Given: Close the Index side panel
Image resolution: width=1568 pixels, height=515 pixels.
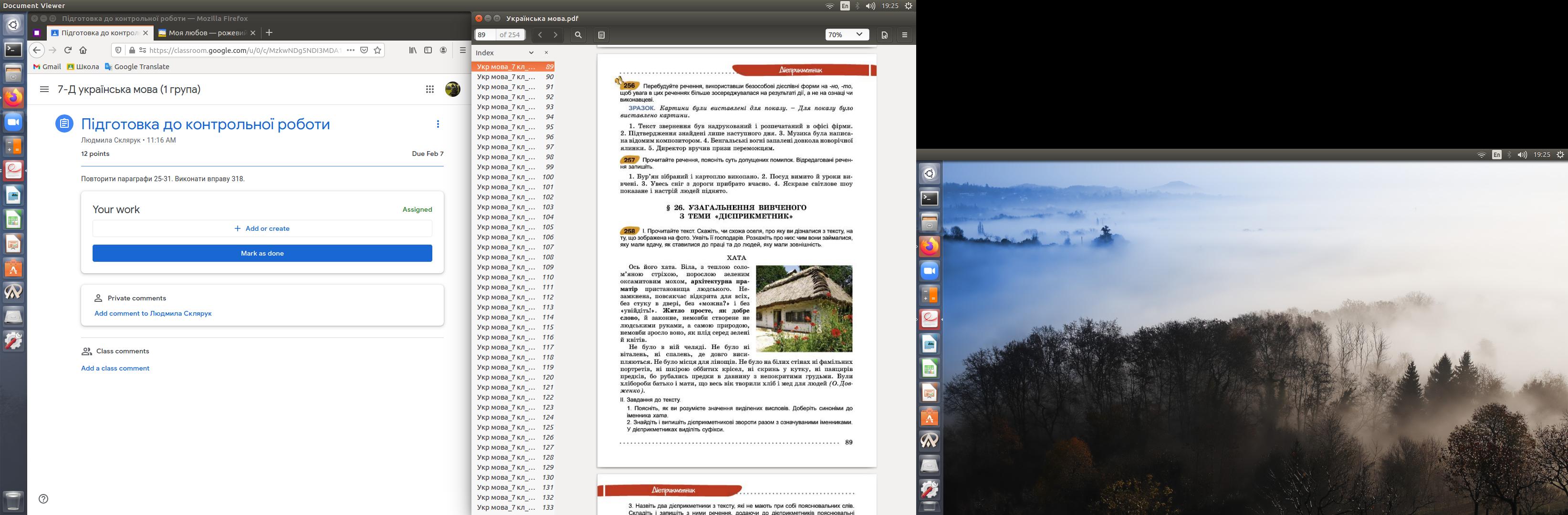Looking at the screenshot, I should point(546,52).
